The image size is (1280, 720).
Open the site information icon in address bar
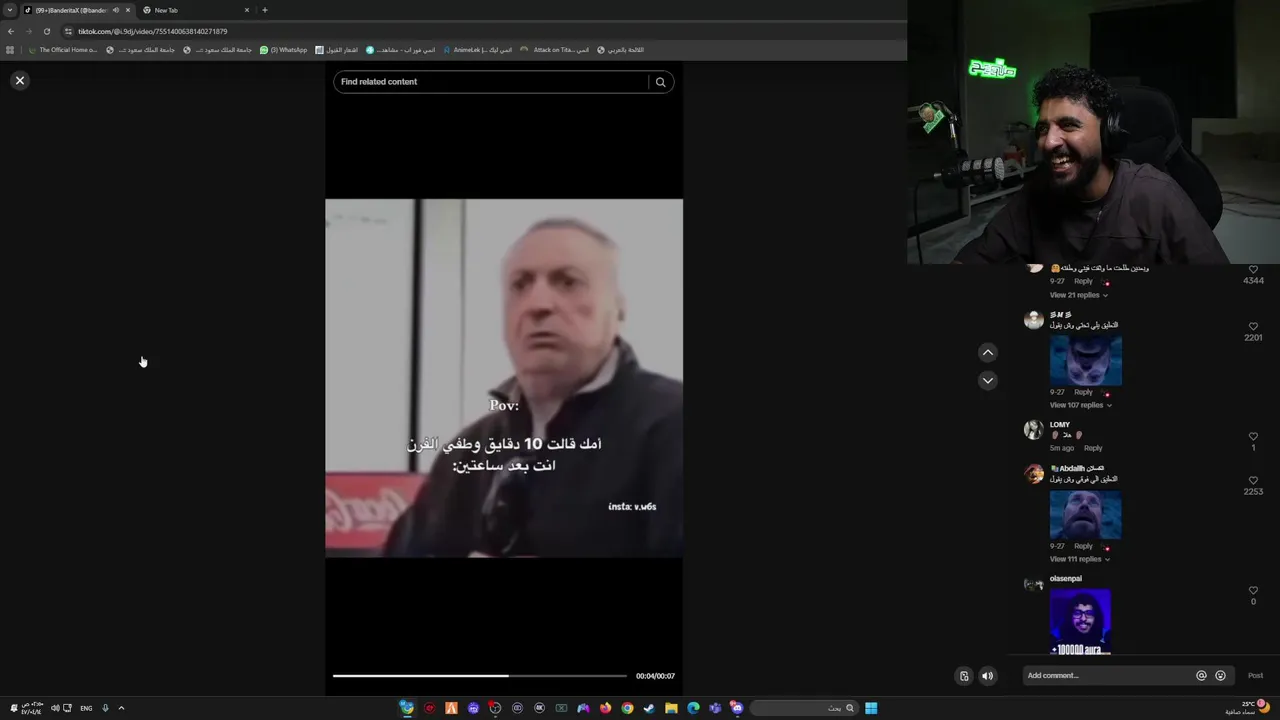pyautogui.click(x=68, y=31)
